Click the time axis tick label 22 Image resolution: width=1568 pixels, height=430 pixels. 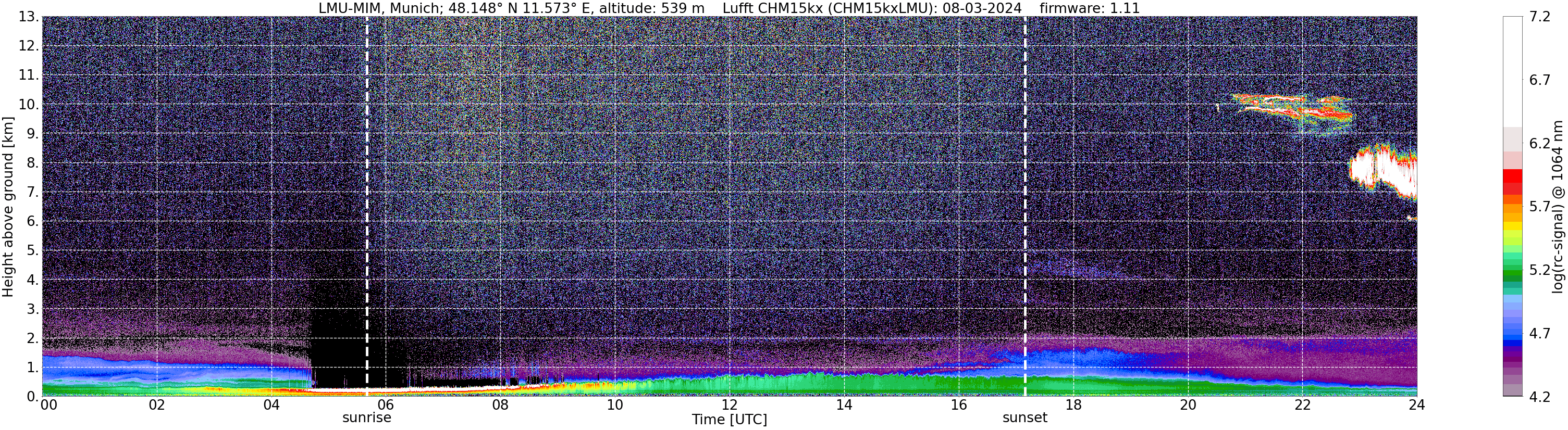[1302, 405]
